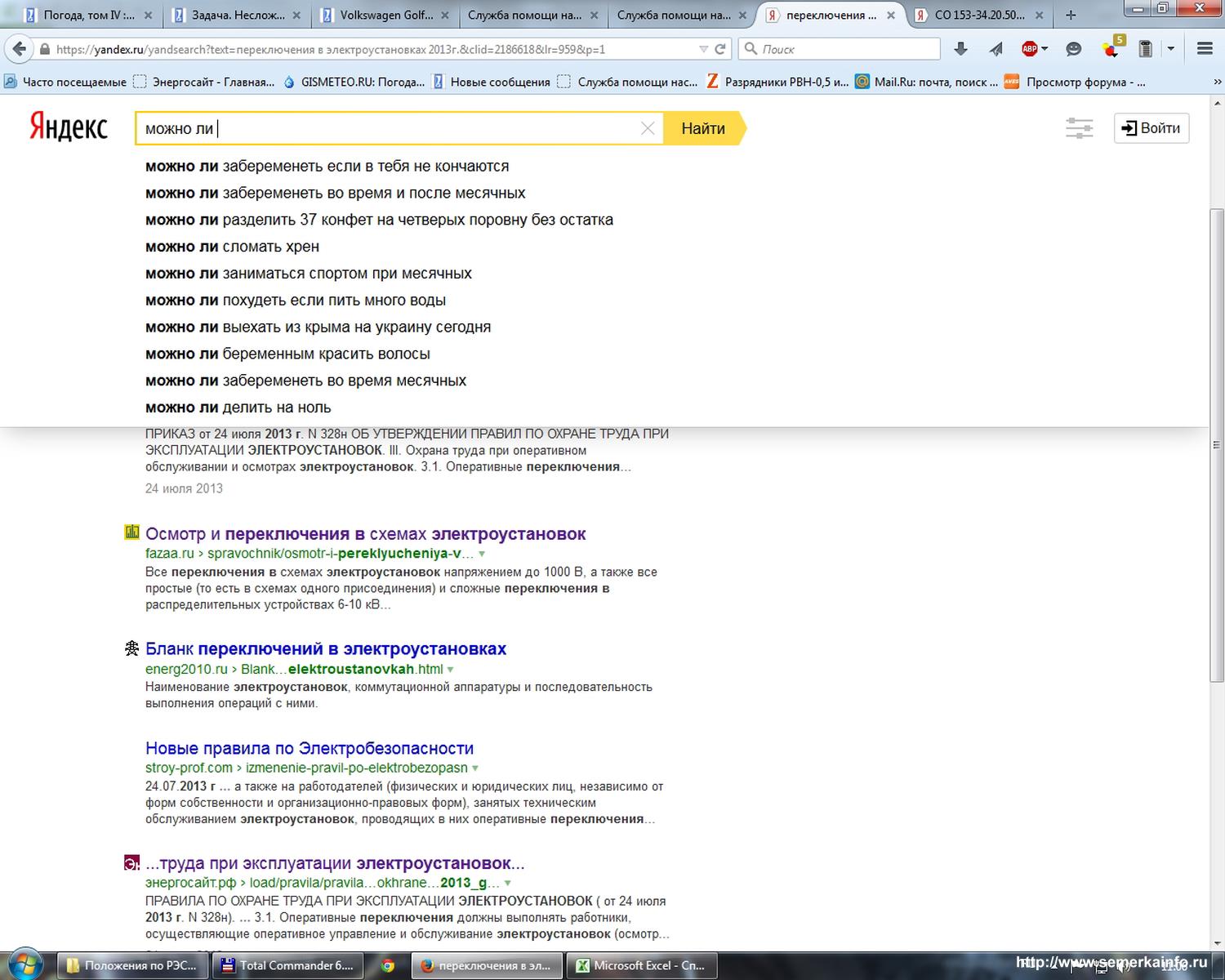The width and height of the screenshot is (1225, 980).
Task: Reload the page with the refresh icon
Action: tap(720, 49)
